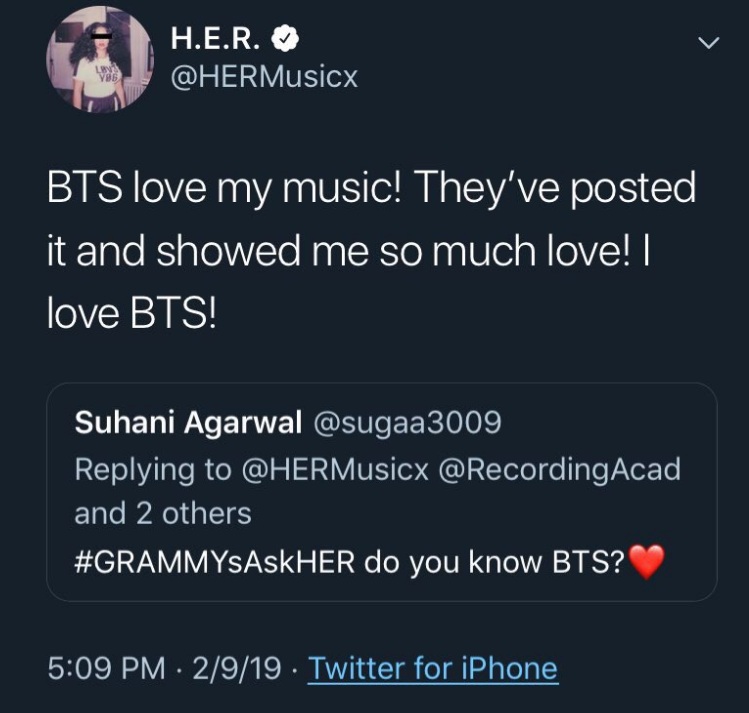Open the H.E.R. display name

[218, 39]
